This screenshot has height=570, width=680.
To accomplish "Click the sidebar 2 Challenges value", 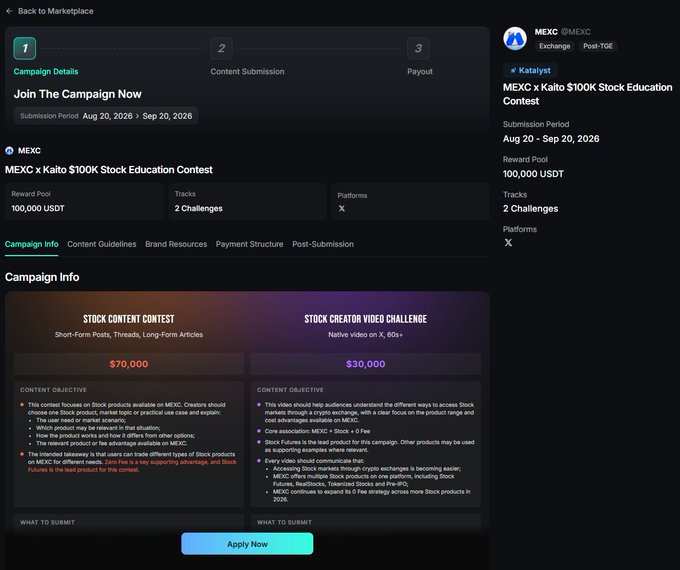I will [x=530, y=209].
